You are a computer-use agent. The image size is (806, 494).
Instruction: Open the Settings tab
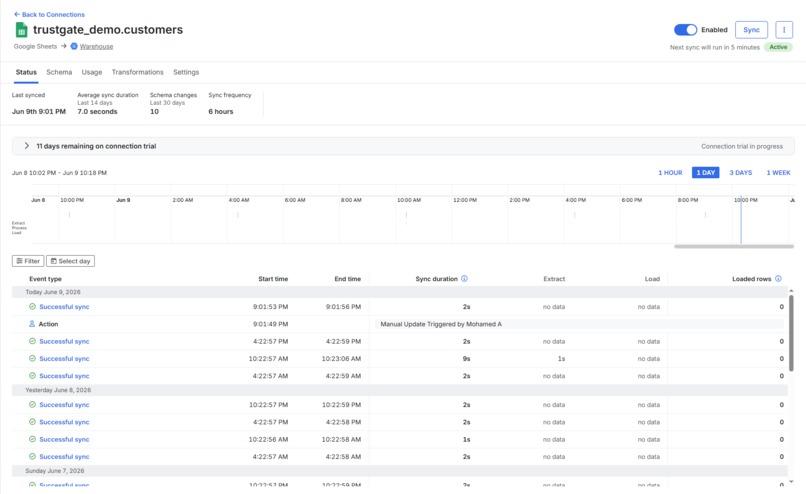pyautogui.click(x=186, y=72)
